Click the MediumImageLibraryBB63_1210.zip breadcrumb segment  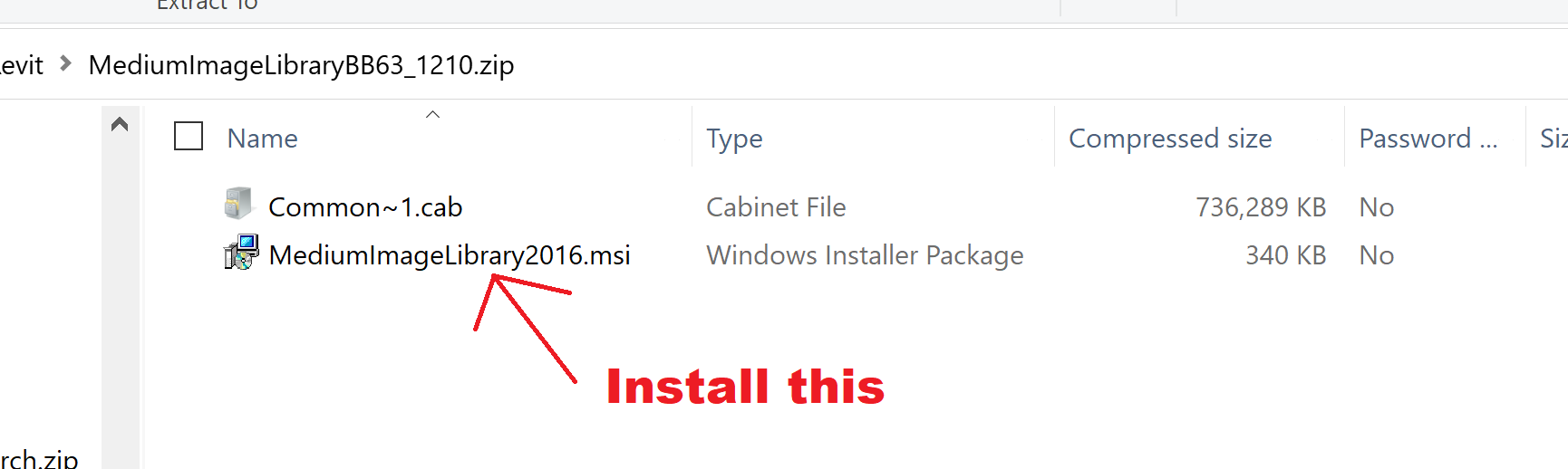(301, 65)
